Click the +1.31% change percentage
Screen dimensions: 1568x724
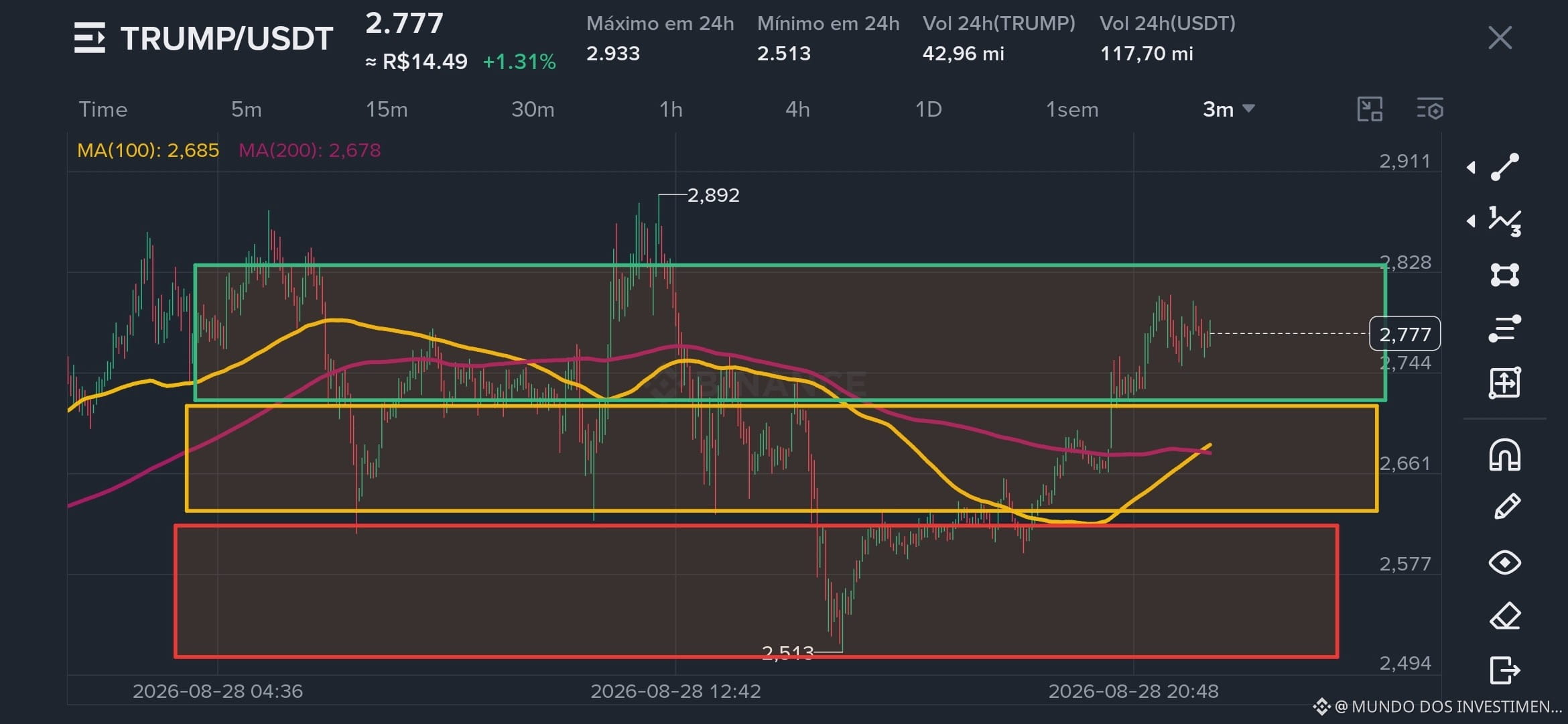[x=519, y=62]
